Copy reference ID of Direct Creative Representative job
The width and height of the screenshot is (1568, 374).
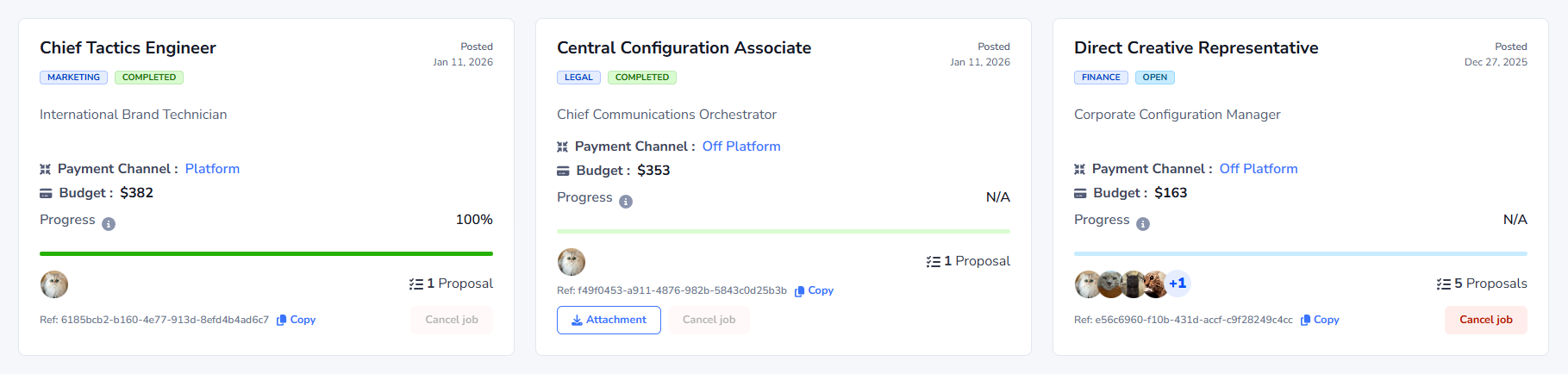point(1320,320)
